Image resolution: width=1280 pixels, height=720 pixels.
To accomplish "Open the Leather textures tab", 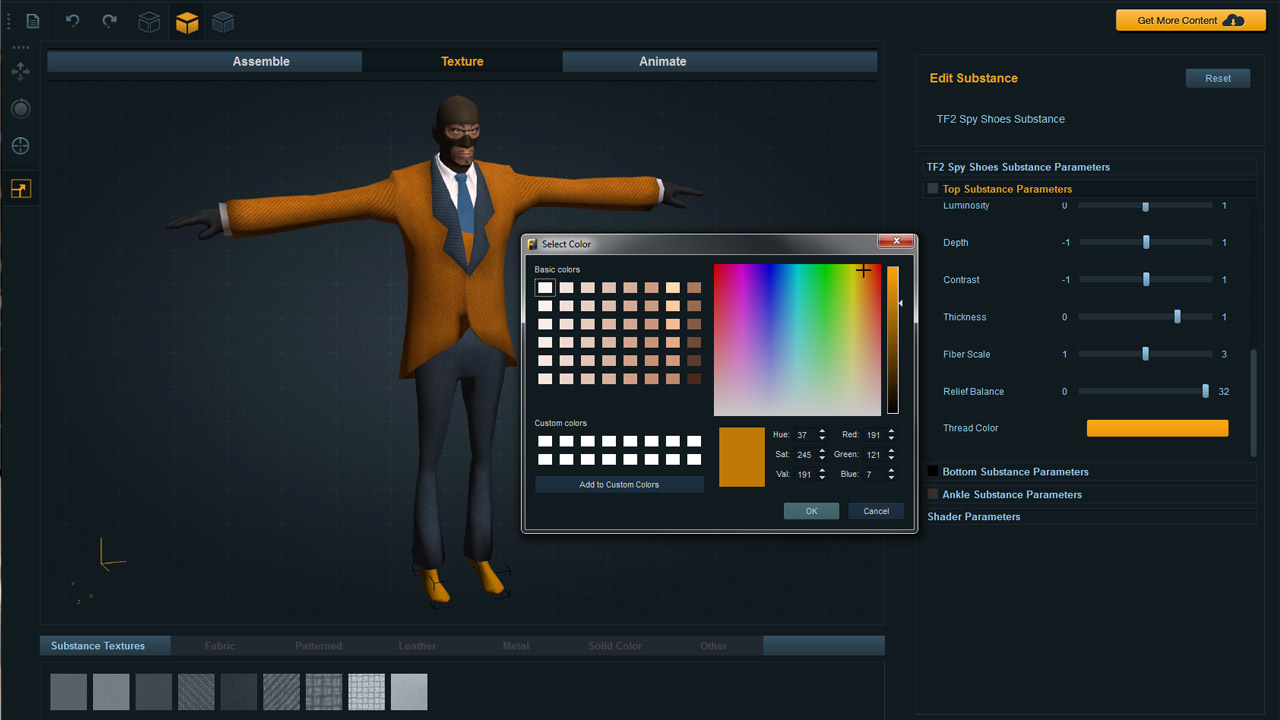I will click(x=417, y=646).
